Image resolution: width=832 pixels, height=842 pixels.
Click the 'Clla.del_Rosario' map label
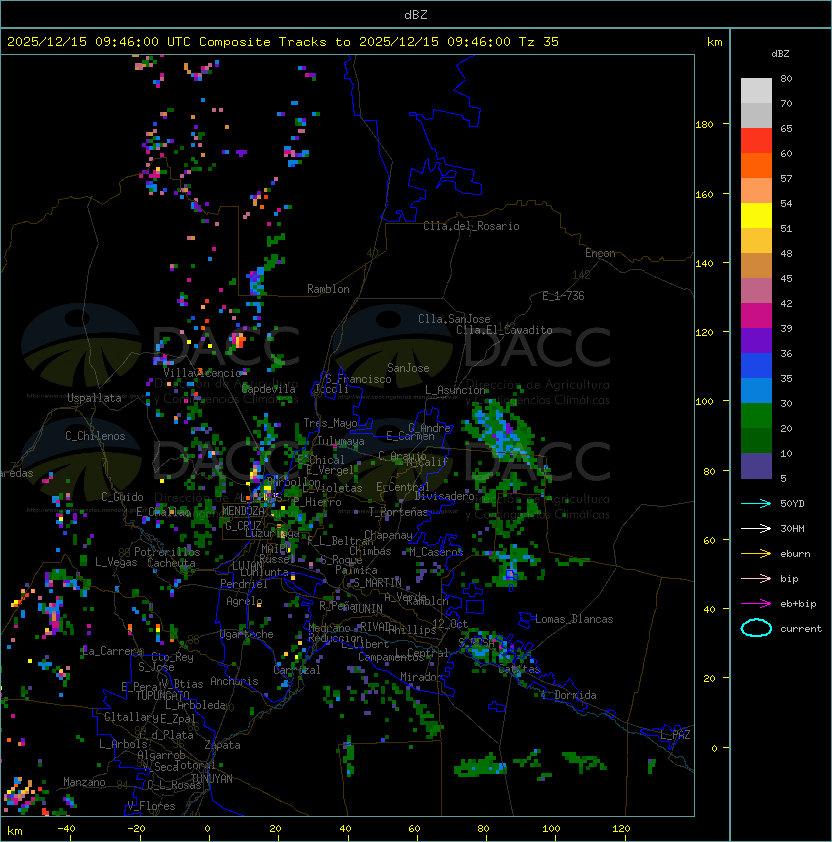(471, 226)
